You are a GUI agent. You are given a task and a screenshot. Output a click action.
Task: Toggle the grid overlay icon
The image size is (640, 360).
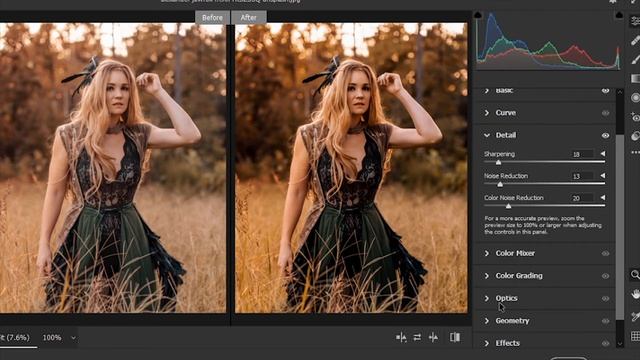click(x=636, y=336)
